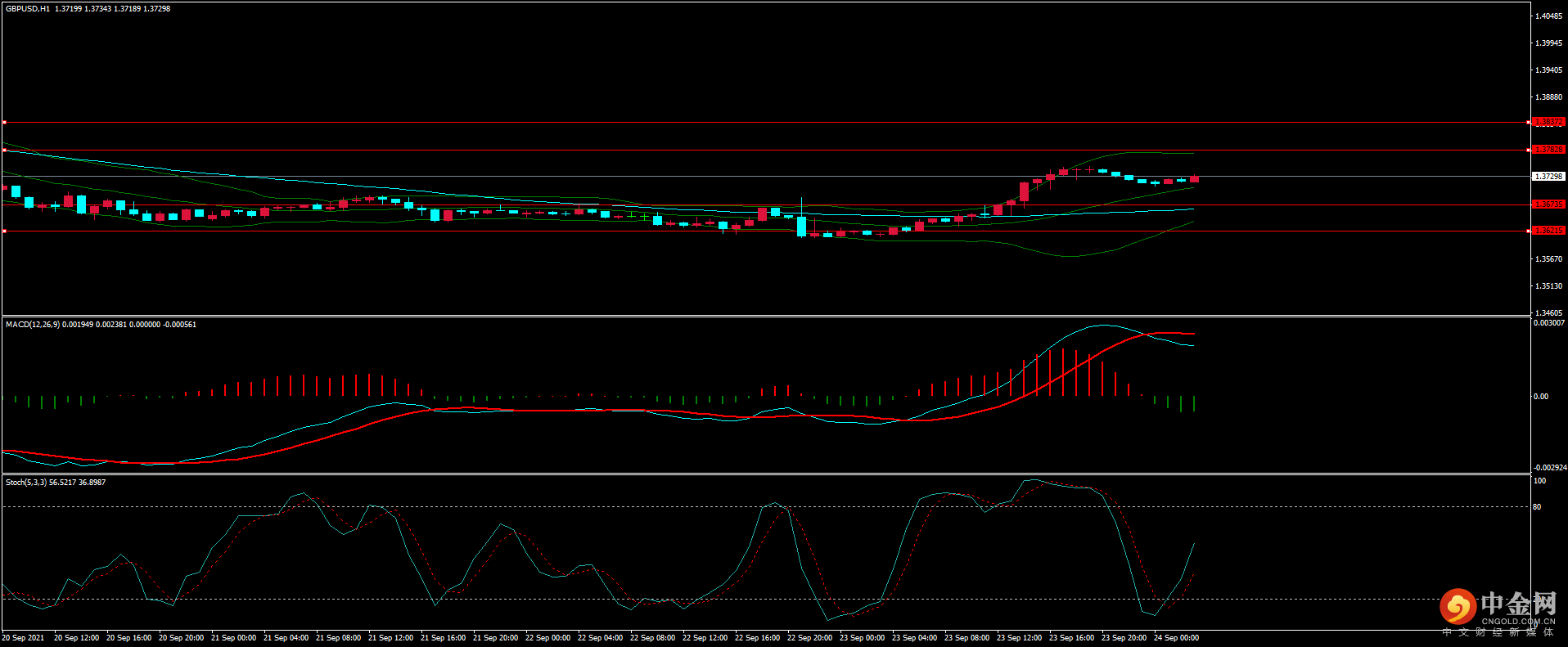Click the red 1.38372 price label
1568x647 pixels.
click(x=1548, y=122)
